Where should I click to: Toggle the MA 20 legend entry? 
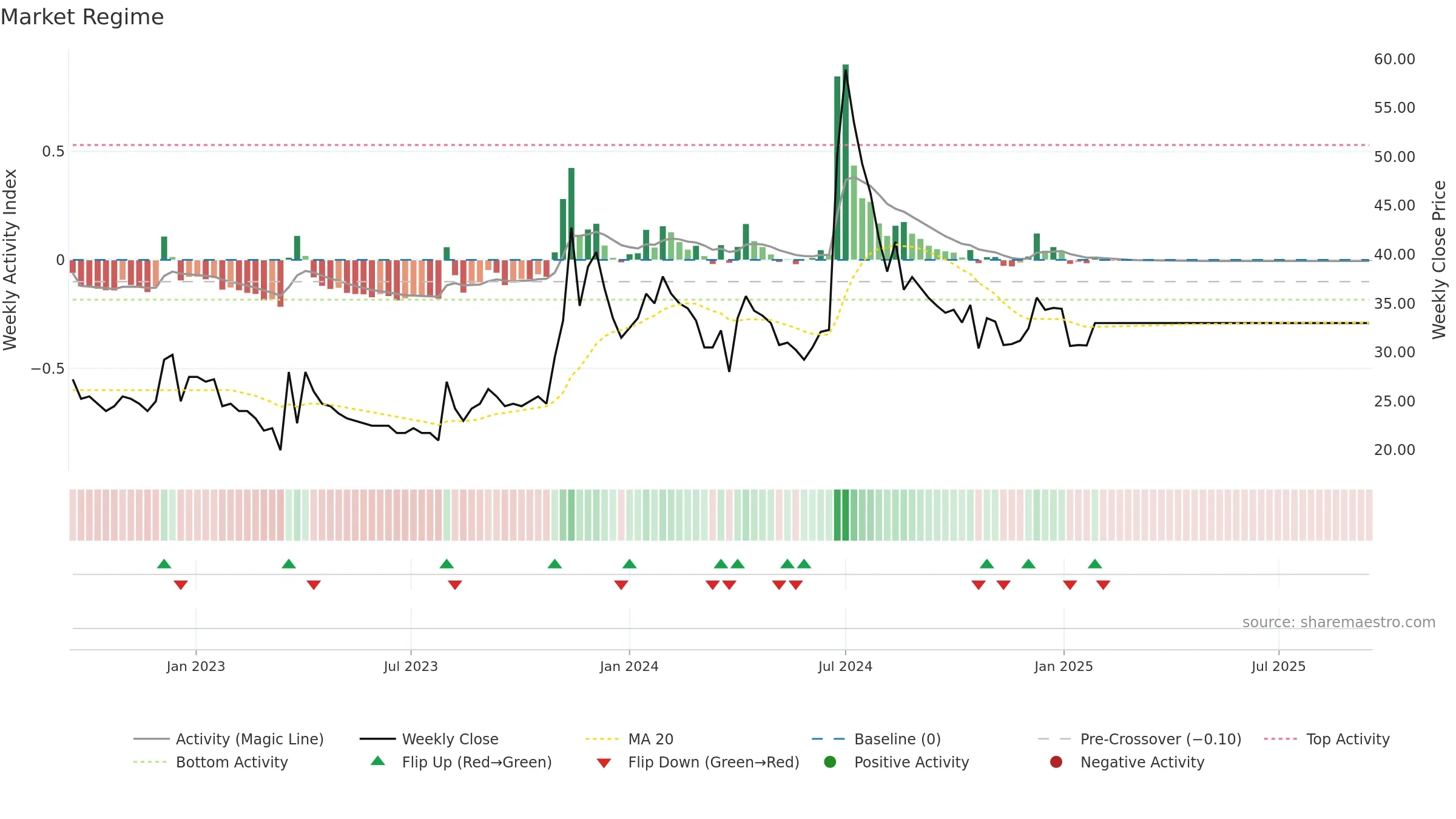click(629, 739)
